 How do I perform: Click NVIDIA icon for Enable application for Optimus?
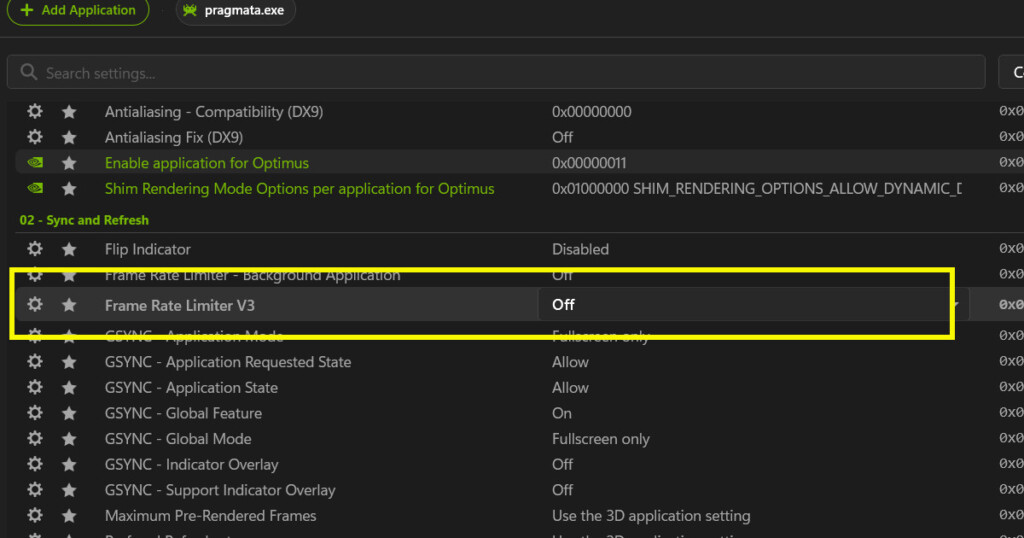tap(35, 163)
